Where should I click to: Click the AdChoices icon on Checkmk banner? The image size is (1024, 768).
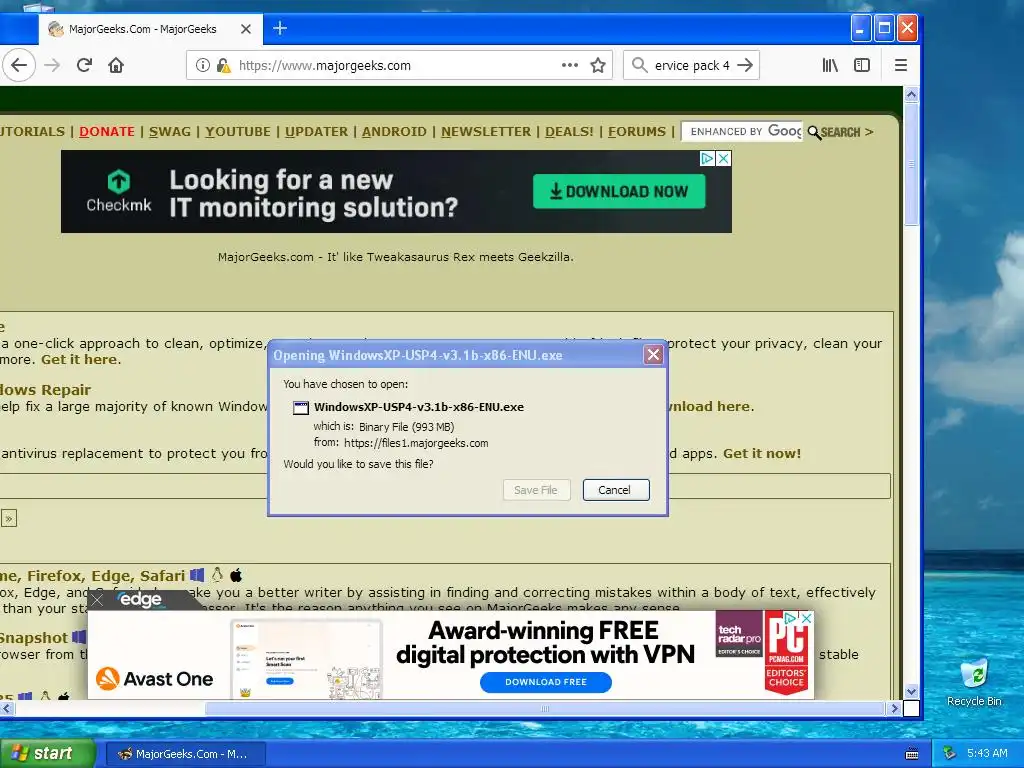pyautogui.click(x=707, y=159)
